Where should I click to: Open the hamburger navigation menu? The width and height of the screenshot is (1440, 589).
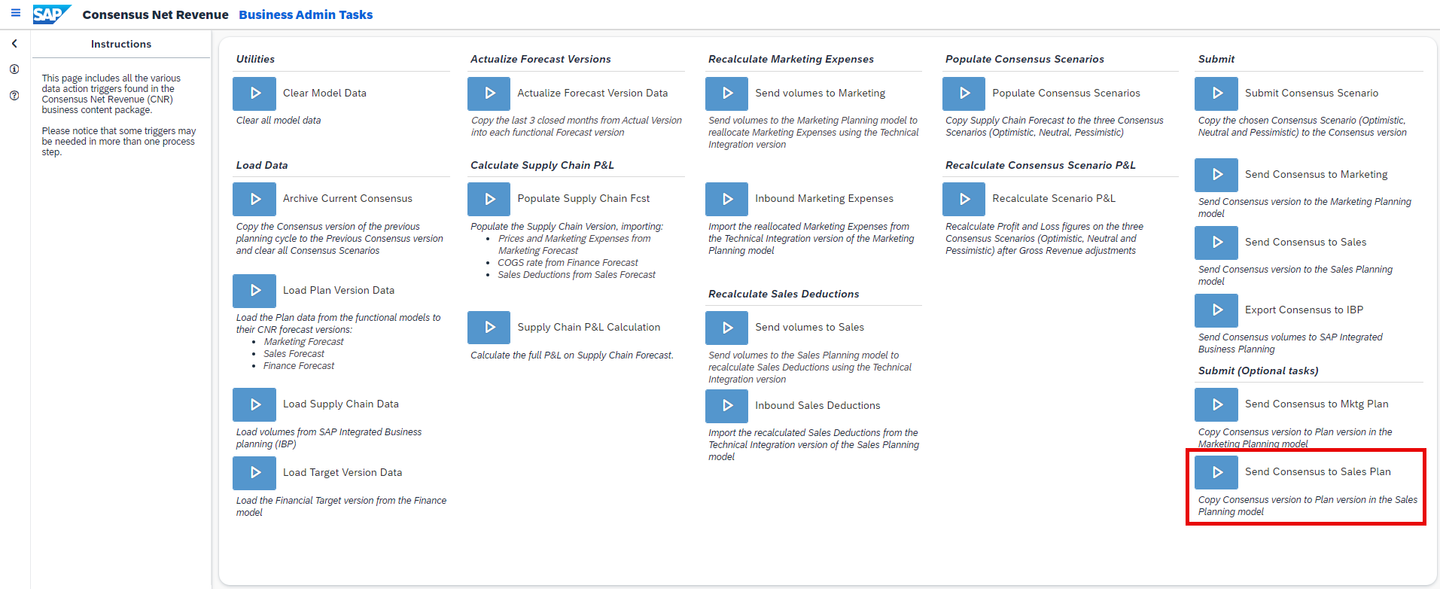coord(15,14)
